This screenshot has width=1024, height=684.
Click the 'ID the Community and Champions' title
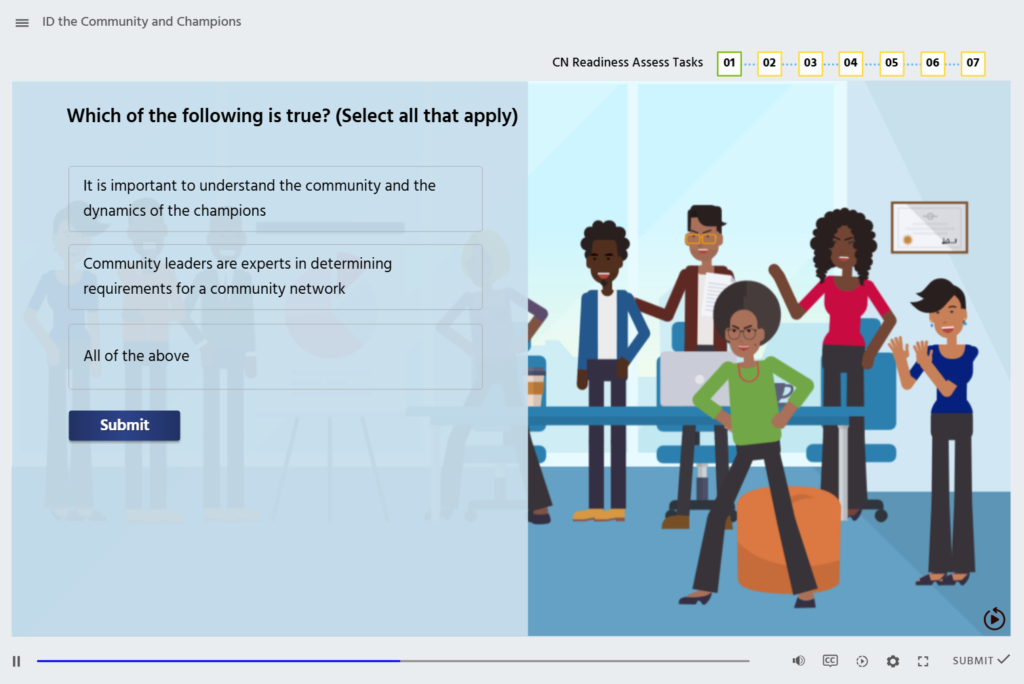tap(140, 21)
